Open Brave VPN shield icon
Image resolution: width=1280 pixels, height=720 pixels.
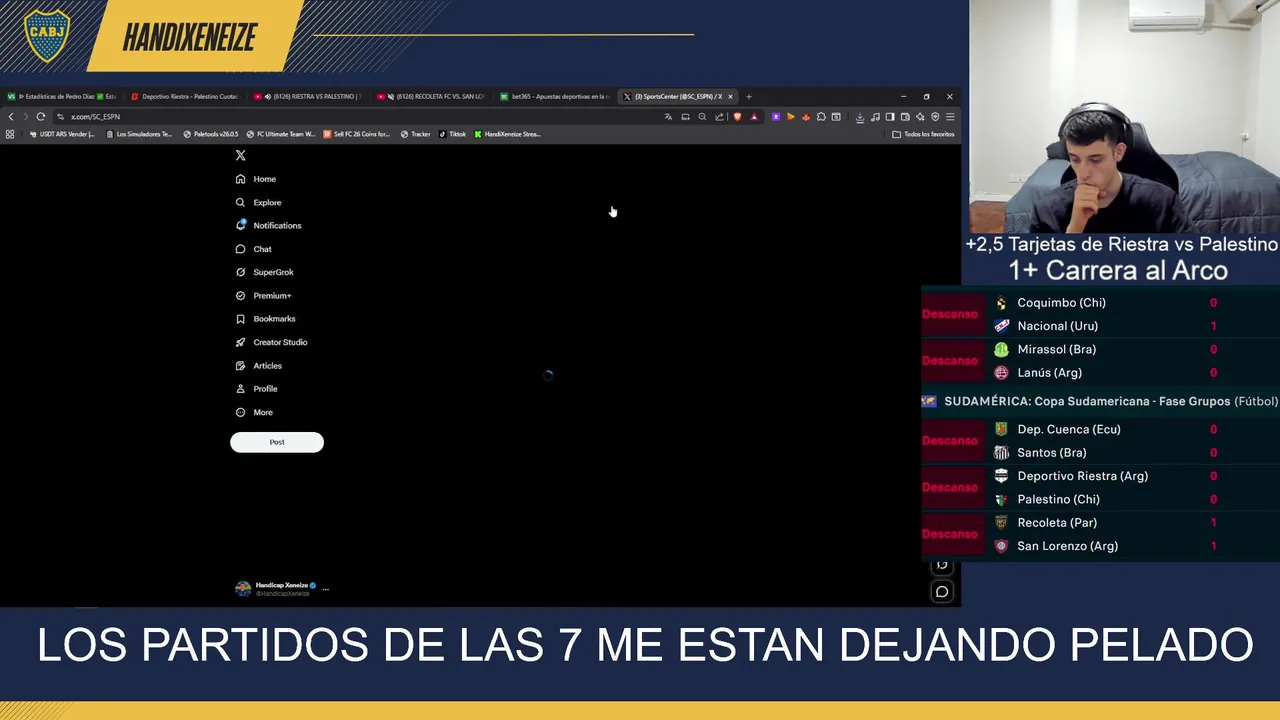coord(935,117)
